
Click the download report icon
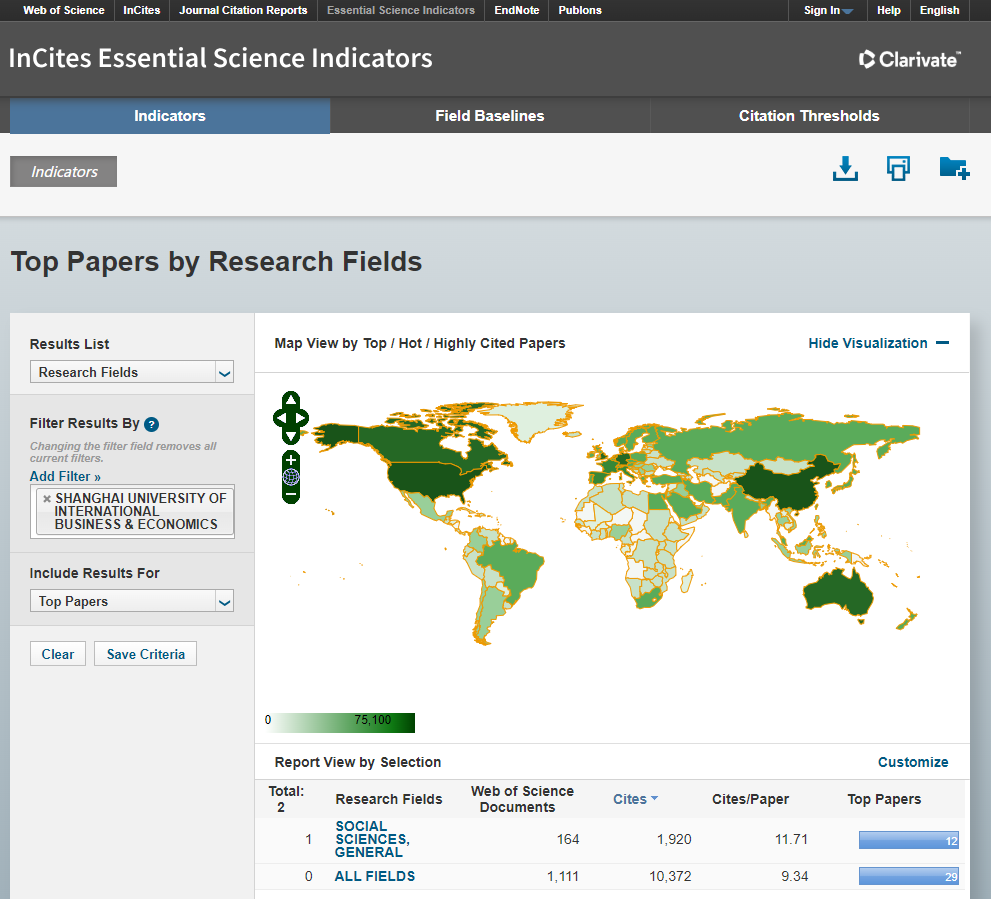pyautogui.click(x=845, y=169)
